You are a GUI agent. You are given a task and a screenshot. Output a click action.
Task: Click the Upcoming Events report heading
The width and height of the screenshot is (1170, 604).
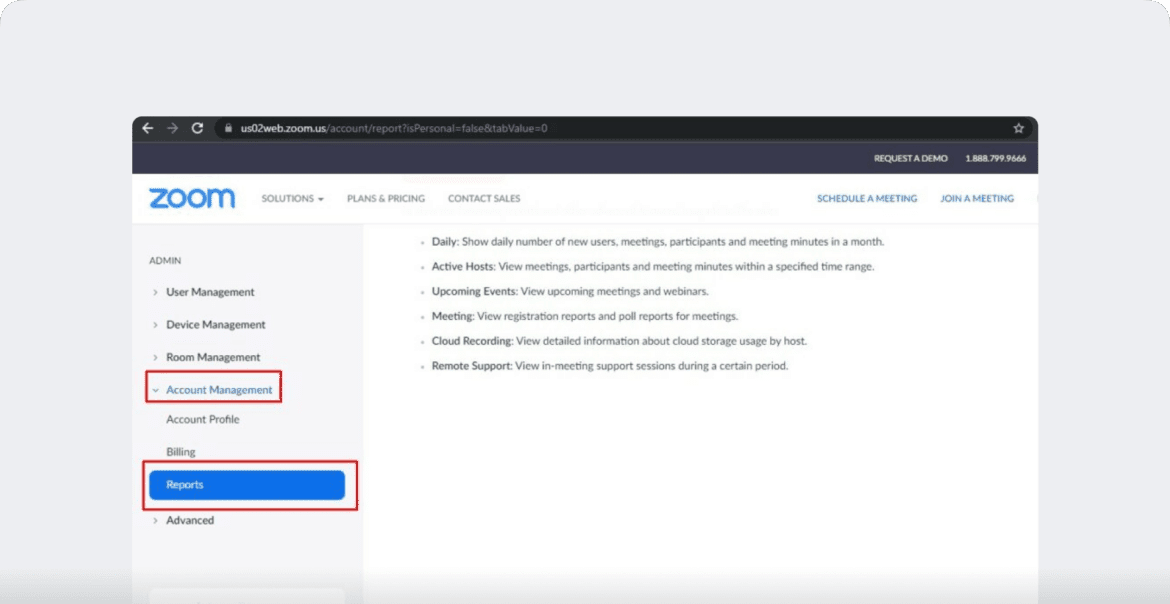point(475,291)
